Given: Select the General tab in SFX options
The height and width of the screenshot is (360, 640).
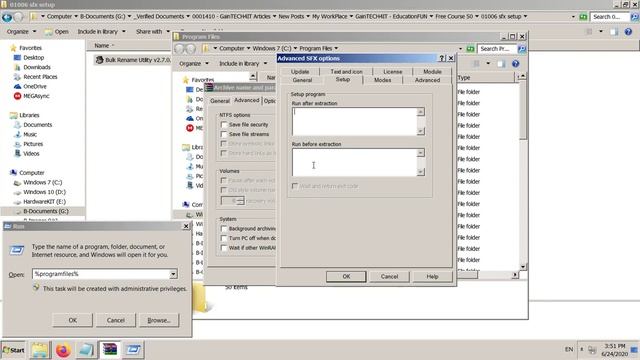Looking at the screenshot, I should coord(302,80).
